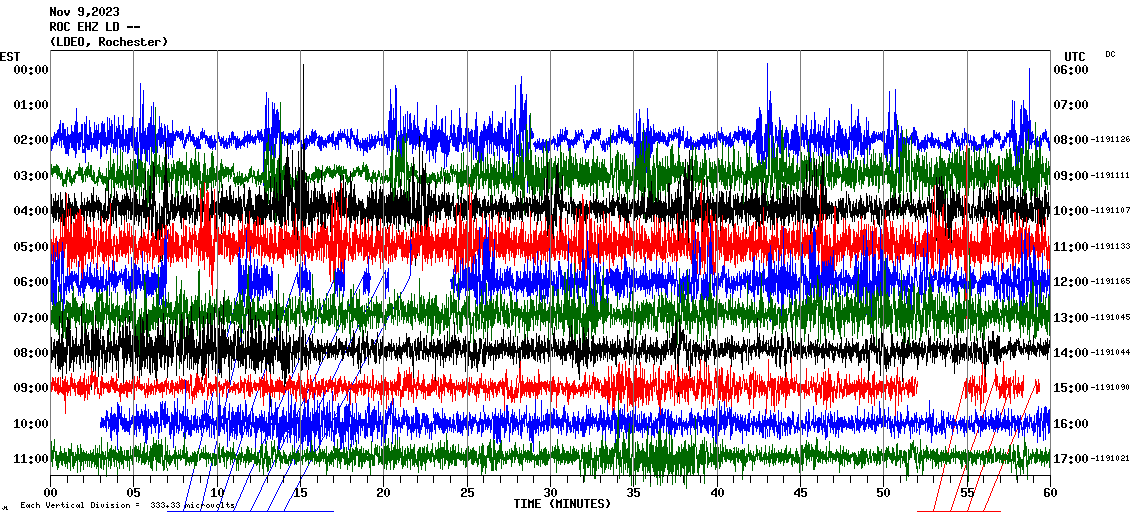Click the EST timezone label
The image size is (1130, 519).
[x=10, y=56]
